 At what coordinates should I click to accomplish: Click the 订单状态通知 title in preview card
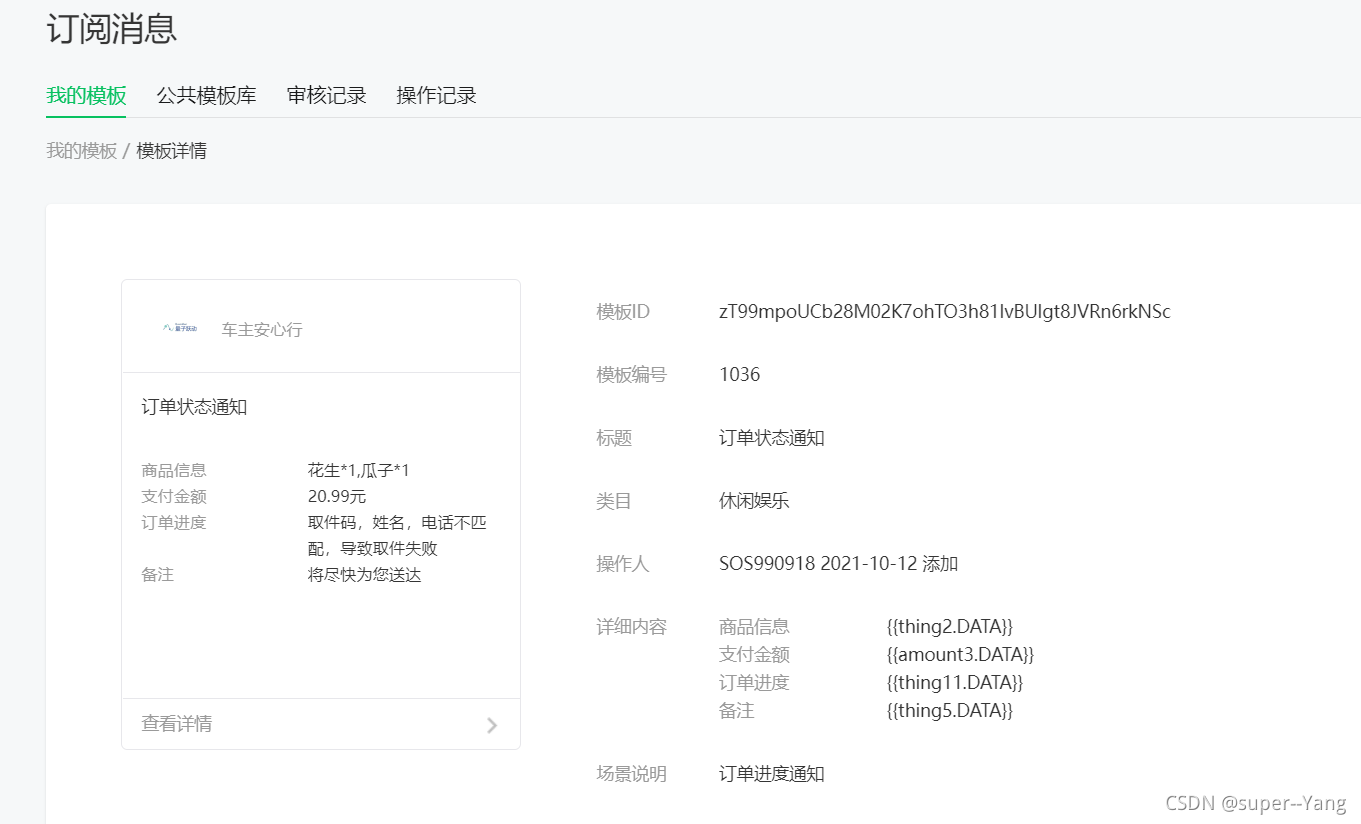coord(194,407)
